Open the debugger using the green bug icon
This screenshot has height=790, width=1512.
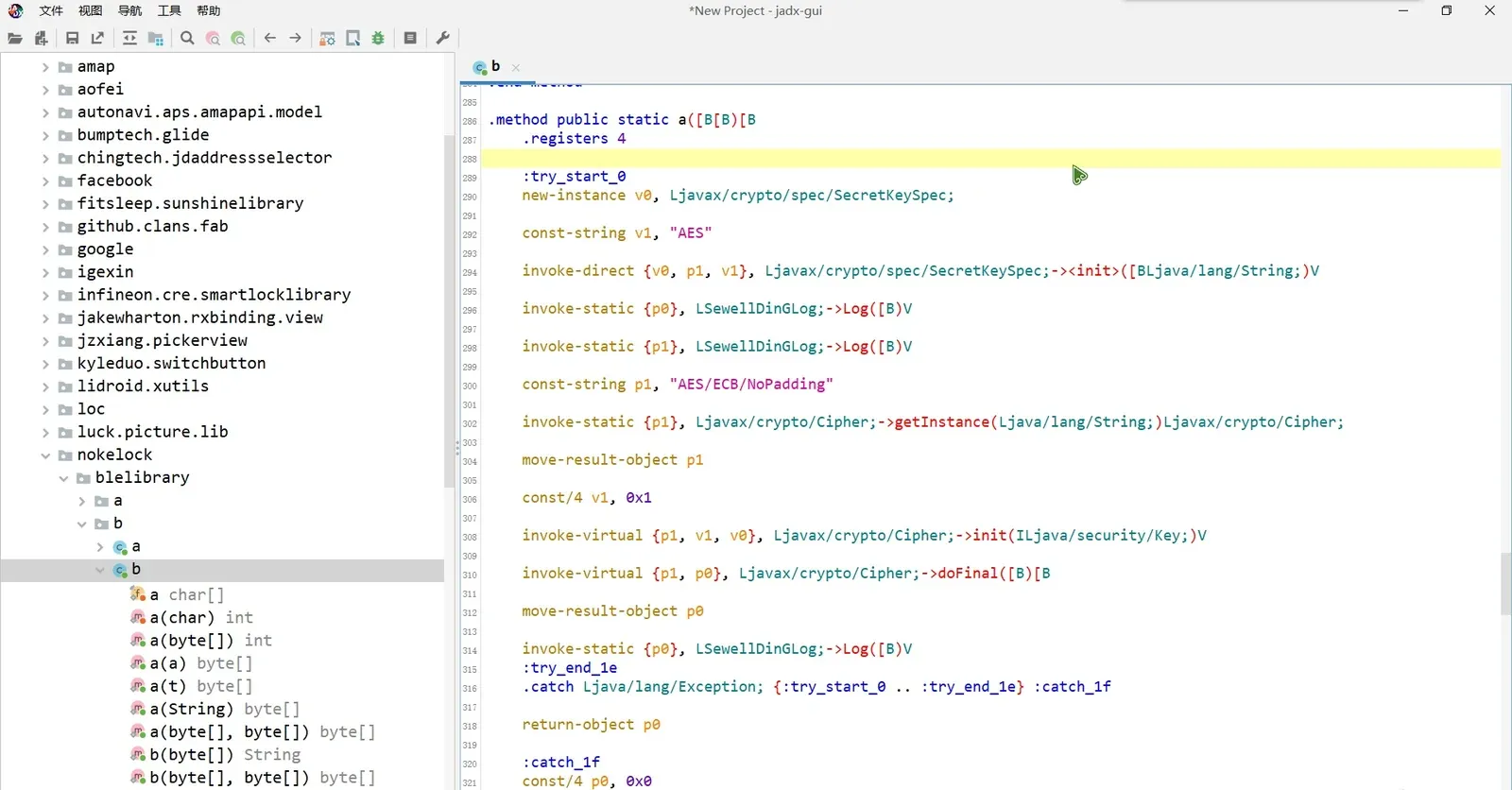378,39
